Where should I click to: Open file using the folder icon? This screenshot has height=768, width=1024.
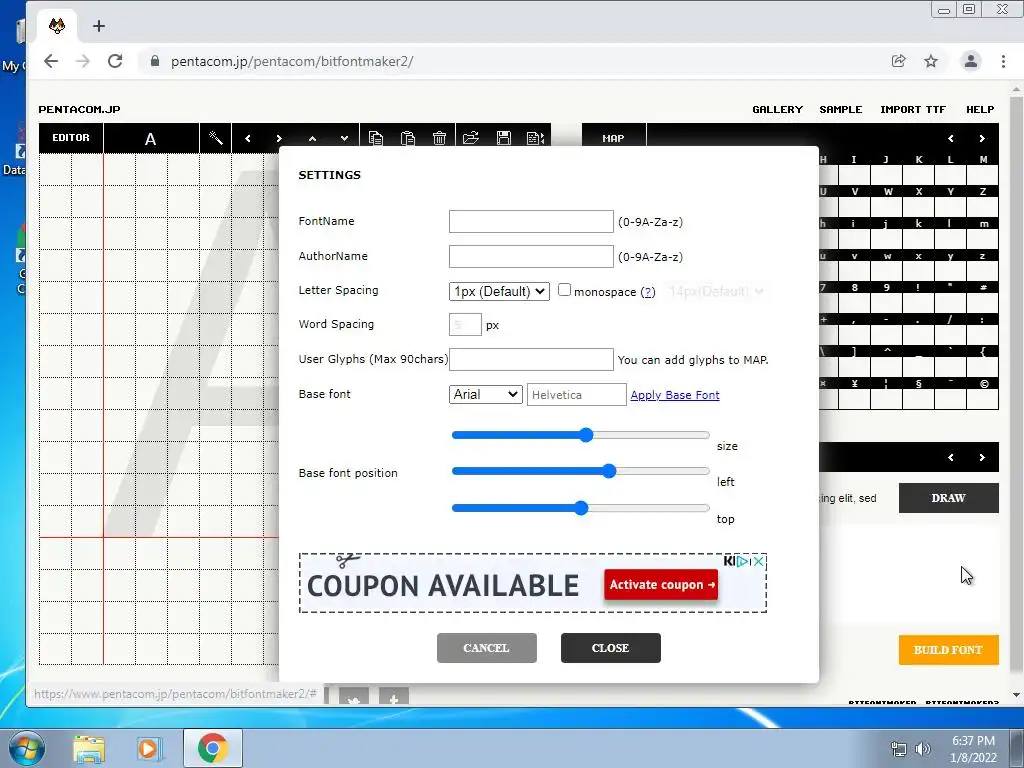(471, 138)
